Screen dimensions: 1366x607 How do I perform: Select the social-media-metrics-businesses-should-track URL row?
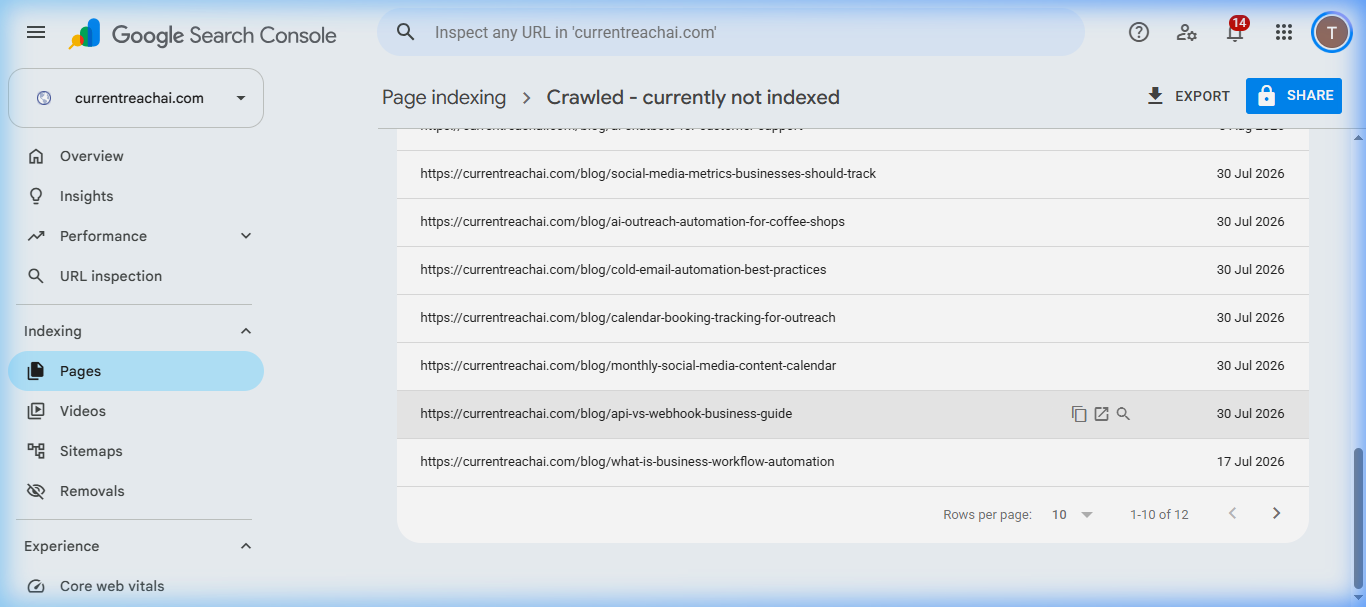(853, 174)
